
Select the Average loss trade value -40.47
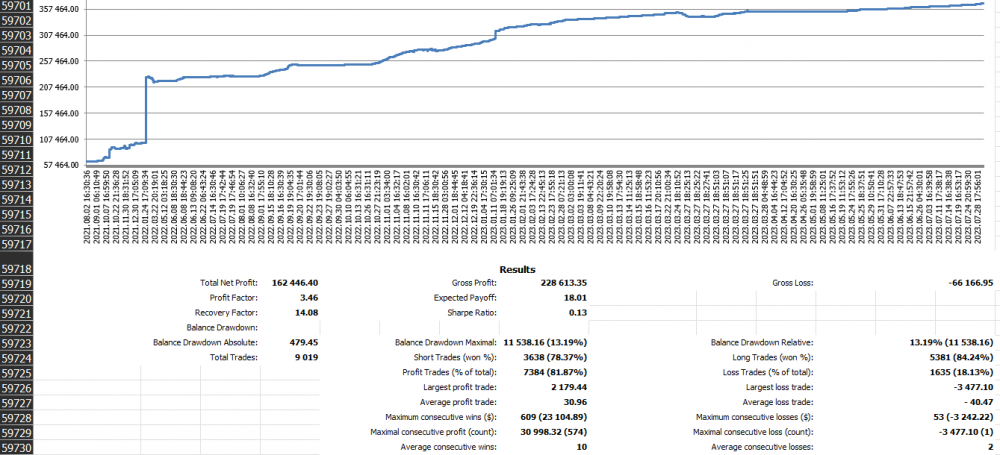[x=979, y=402]
